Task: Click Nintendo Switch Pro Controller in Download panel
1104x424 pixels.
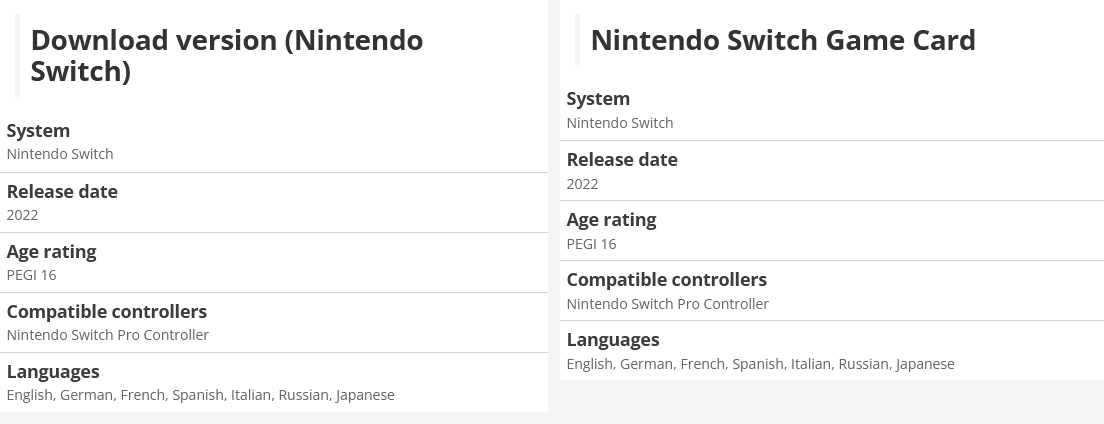Action: 108,335
